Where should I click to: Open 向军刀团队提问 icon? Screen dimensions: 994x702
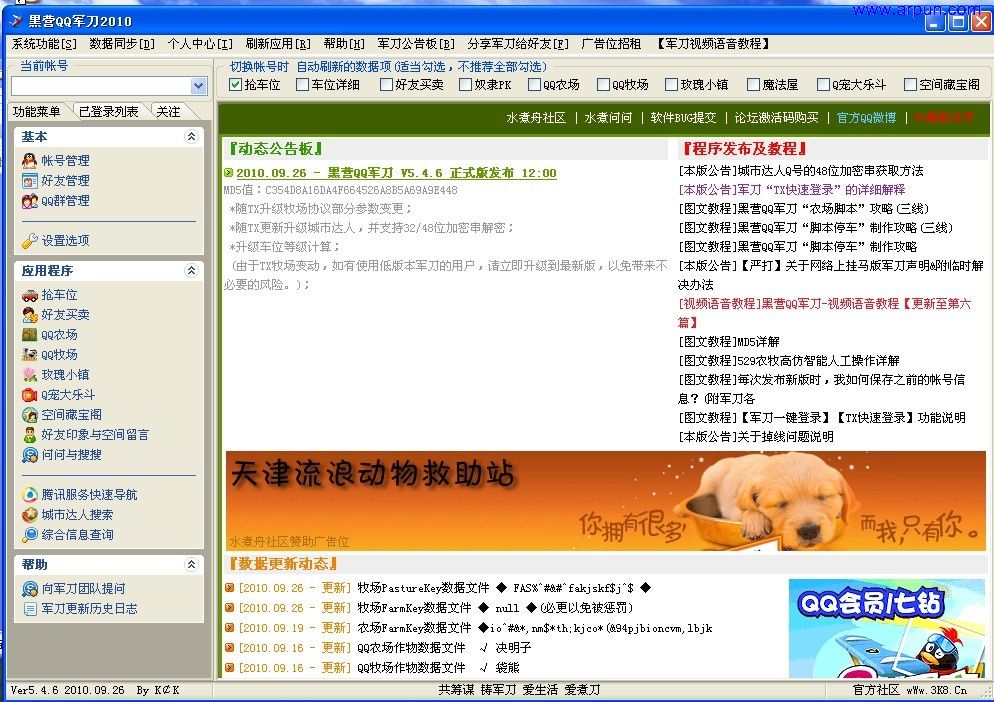(30, 589)
